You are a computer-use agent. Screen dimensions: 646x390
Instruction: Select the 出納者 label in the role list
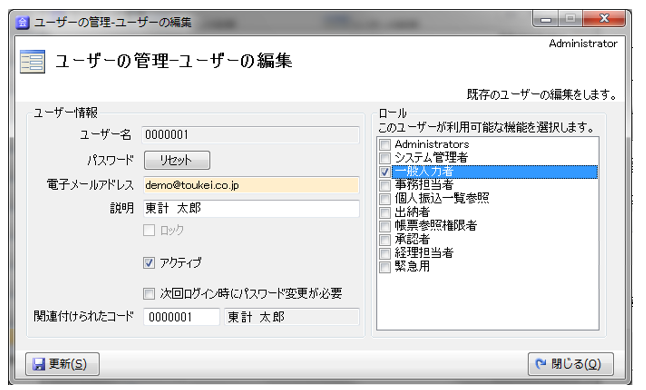coord(412,212)
